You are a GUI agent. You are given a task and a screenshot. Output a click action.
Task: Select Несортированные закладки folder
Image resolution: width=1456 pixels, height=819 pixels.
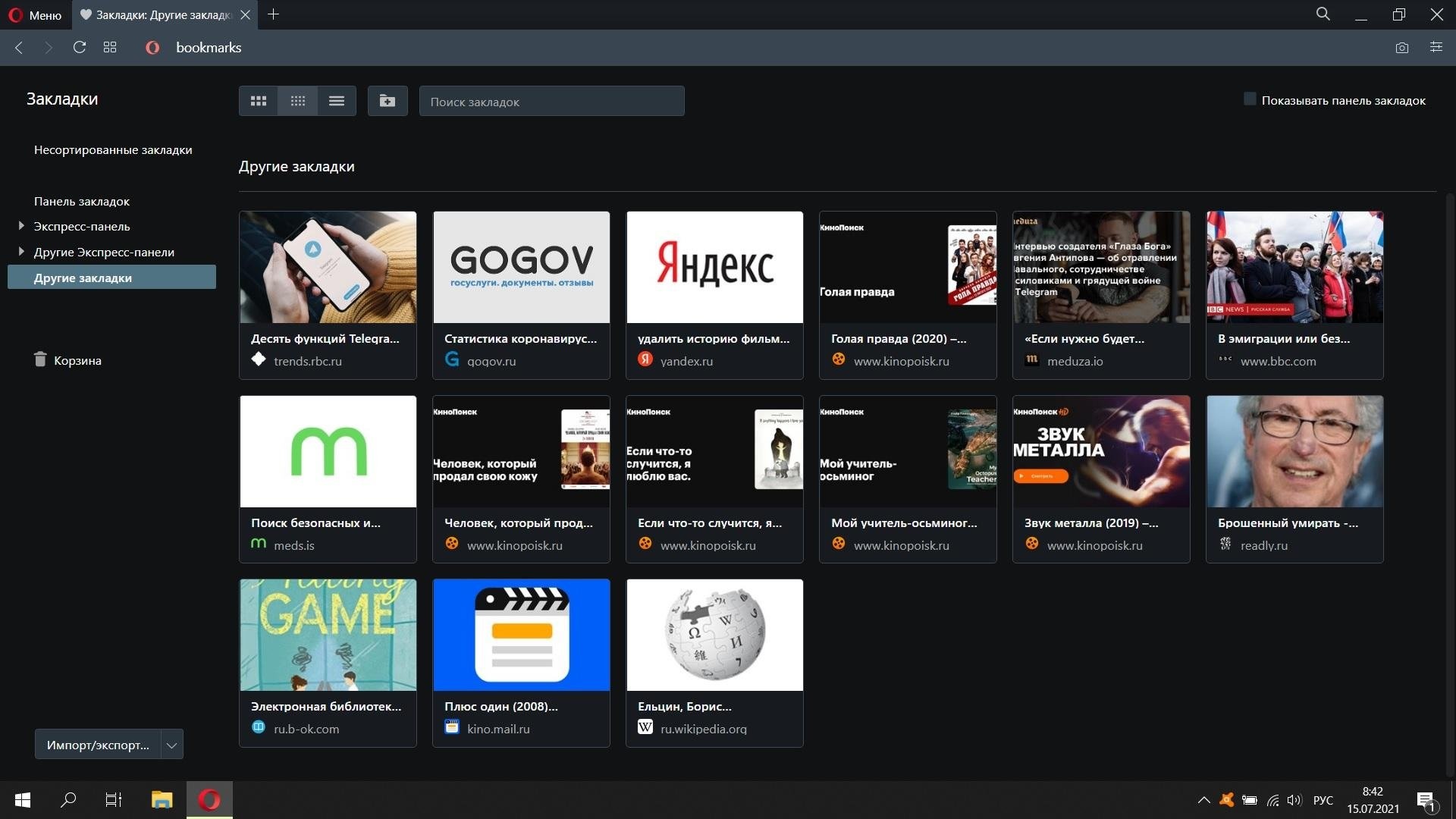click(113, 150)
